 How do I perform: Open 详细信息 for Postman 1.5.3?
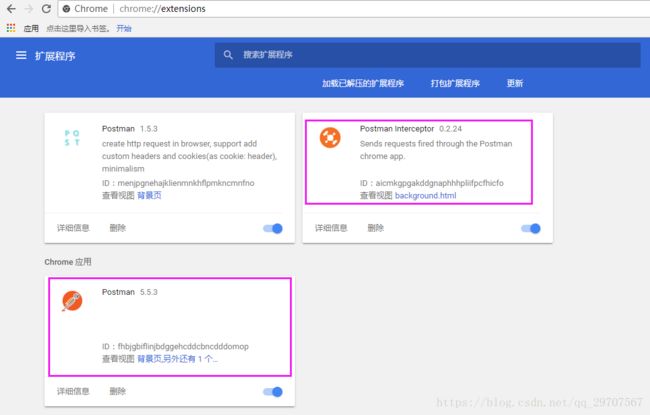(73, 228)
